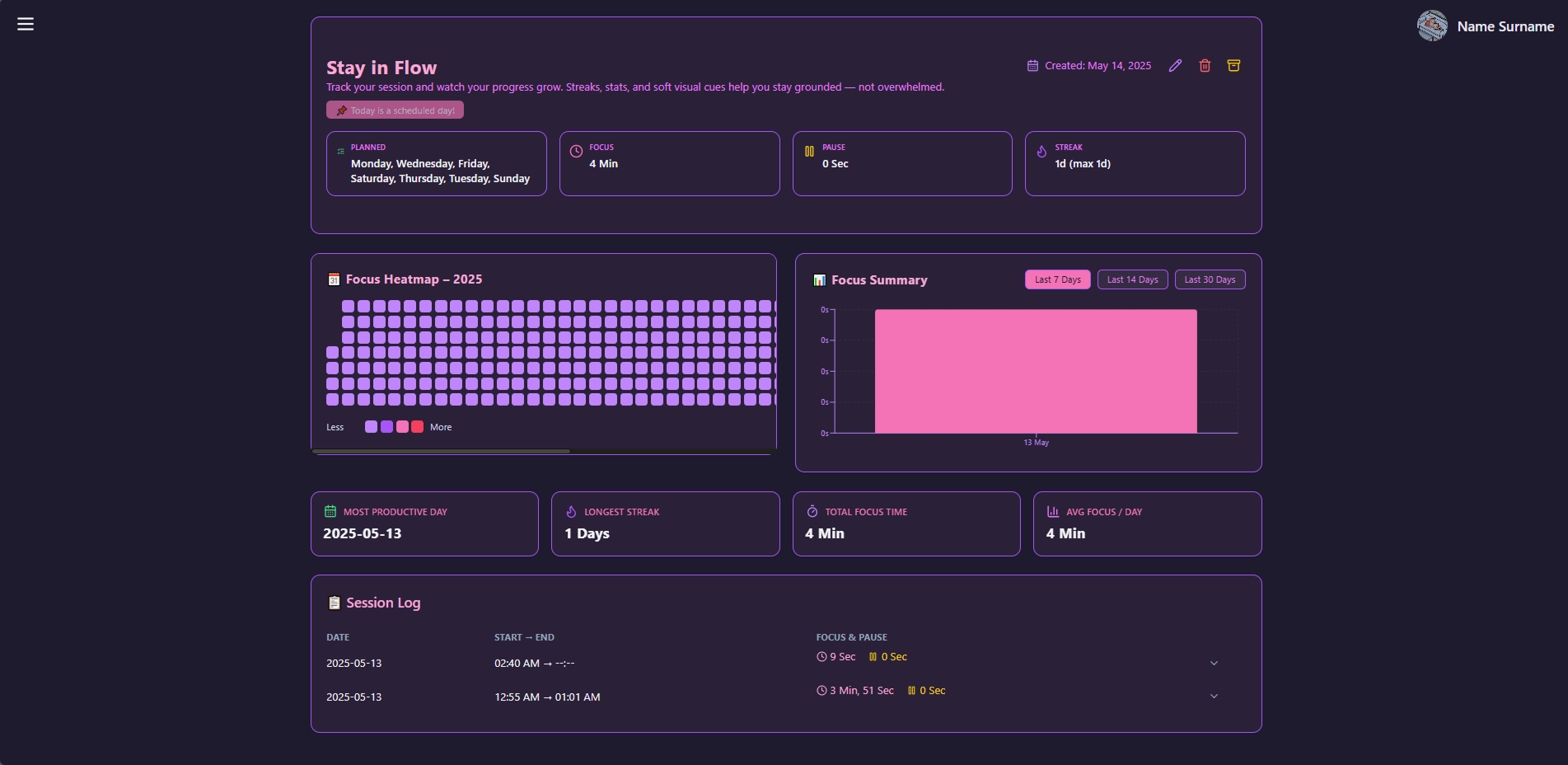
Task: Click the red trash delete icon
Action: pos(1205,66)
